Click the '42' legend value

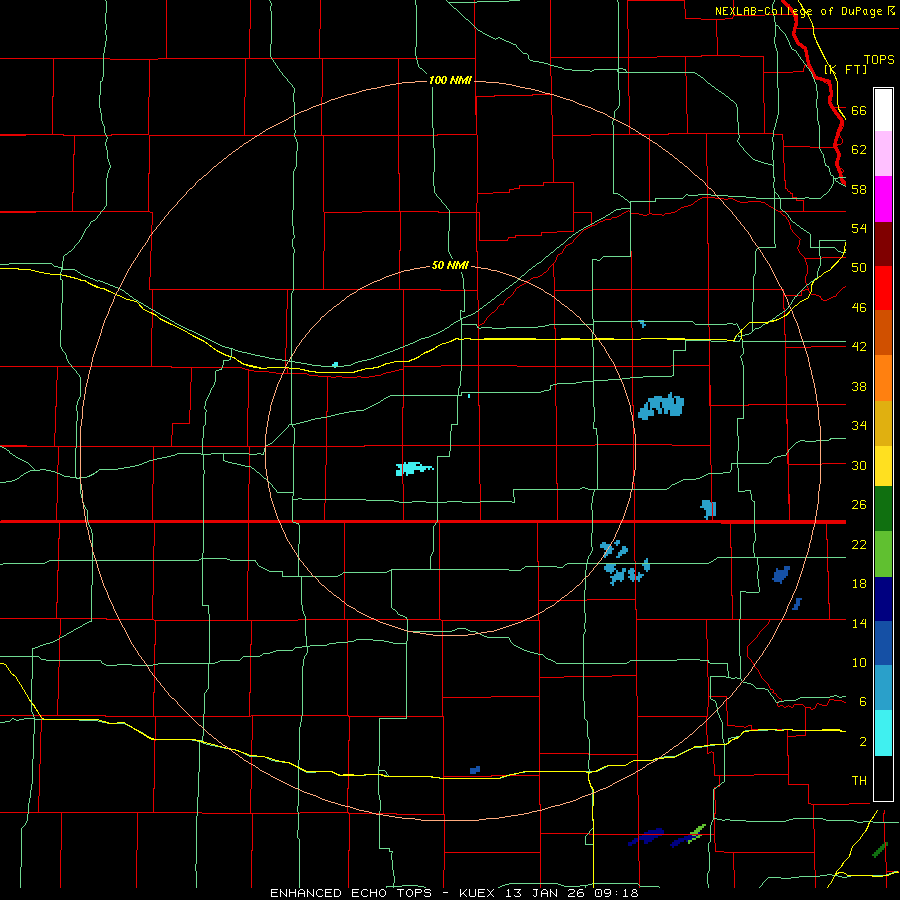click(859, 347)
